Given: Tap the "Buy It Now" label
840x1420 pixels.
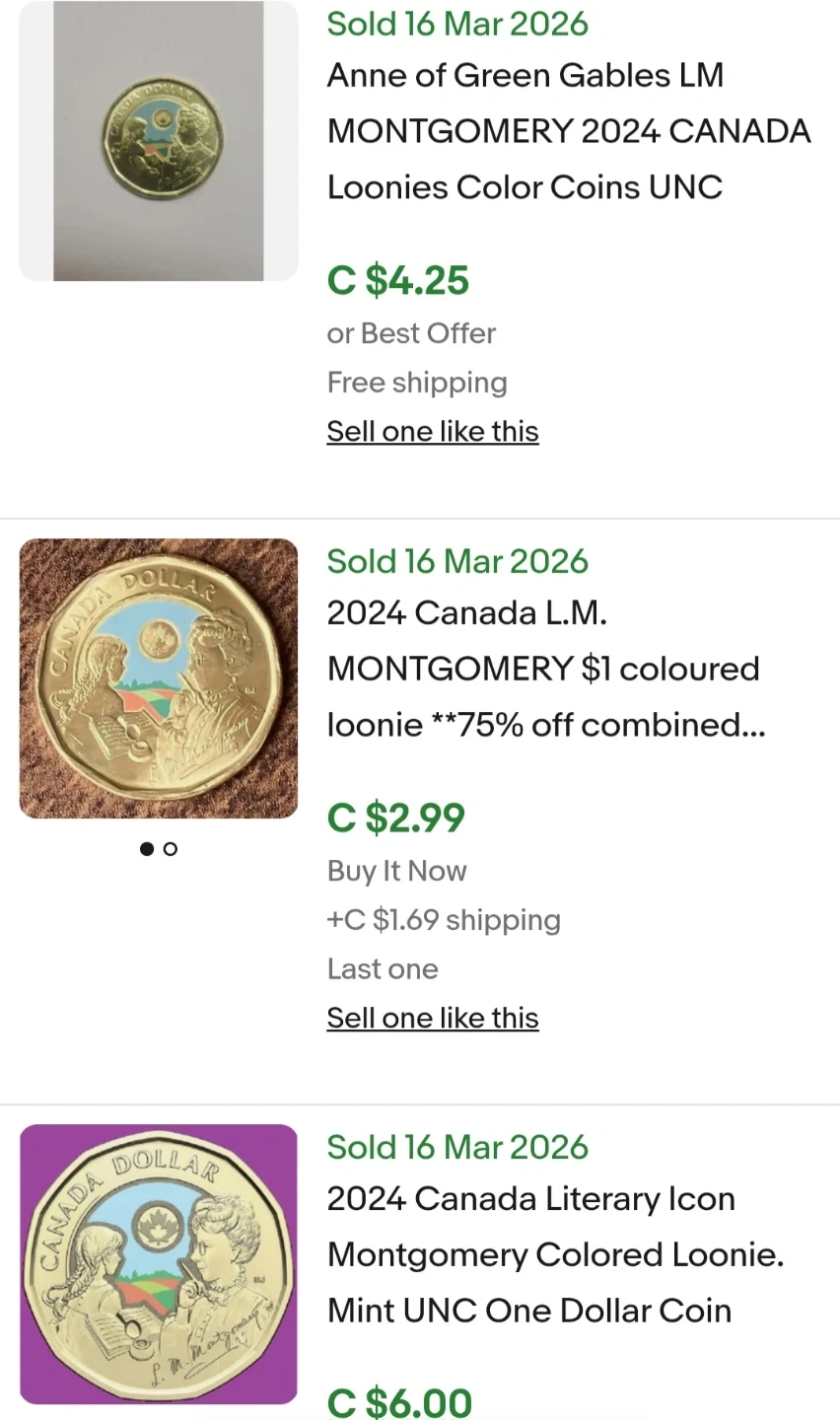Looking at the screenshot, I should [x=396, y=871].
